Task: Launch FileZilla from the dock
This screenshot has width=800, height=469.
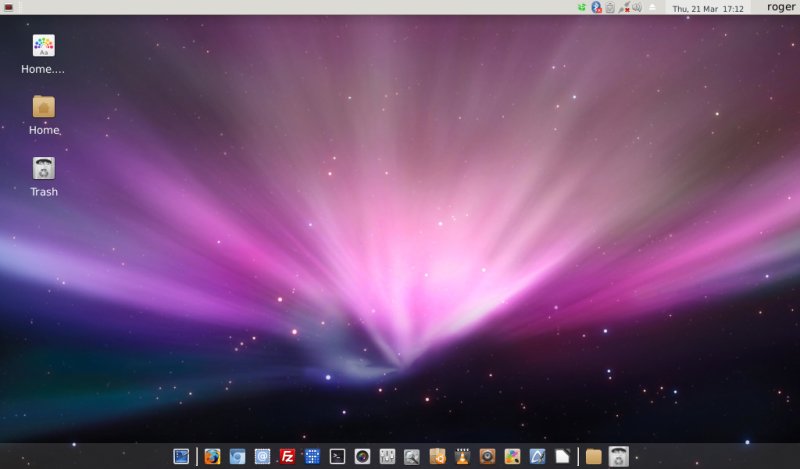Action: [x=287, y=456]
